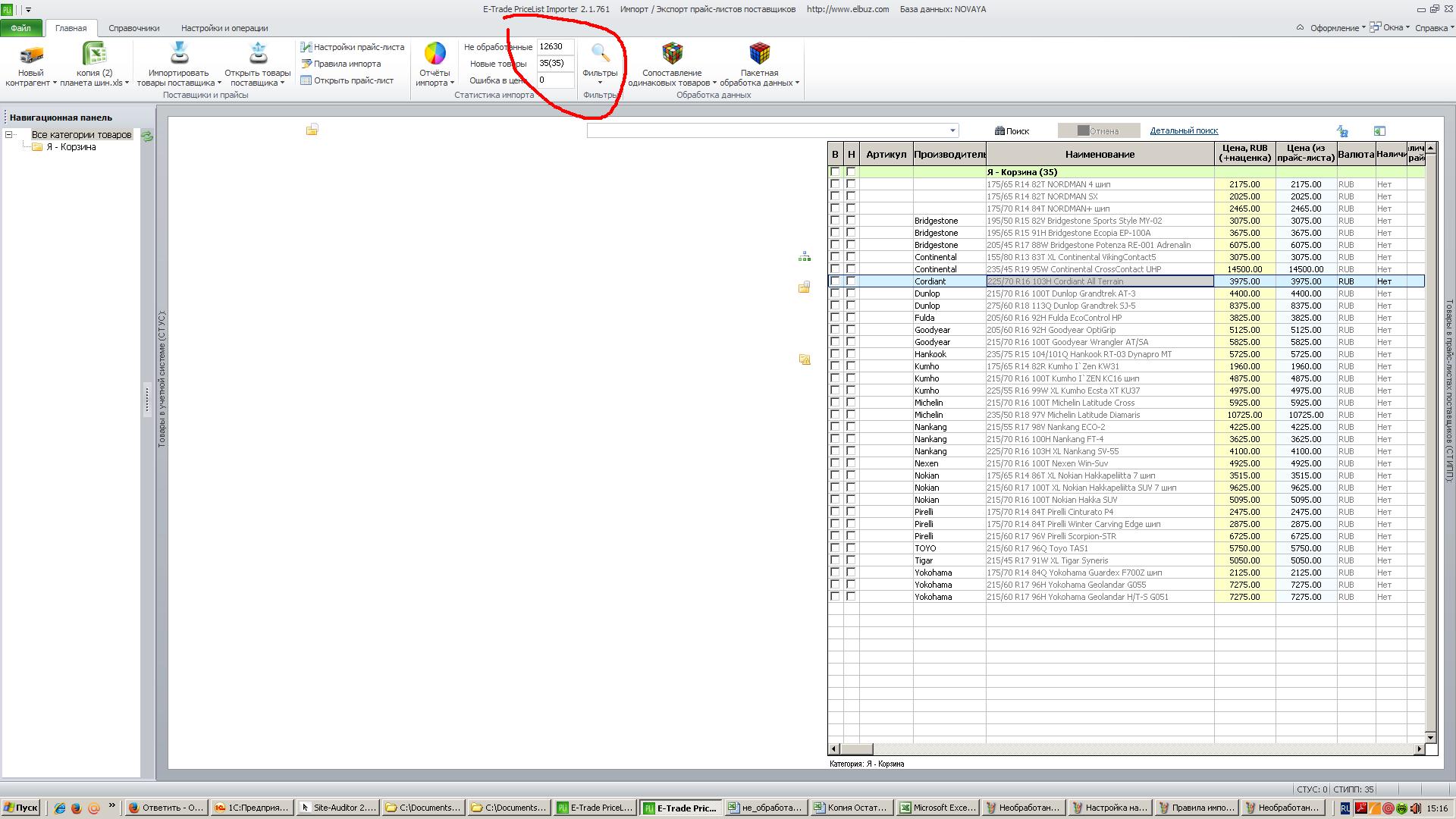The width and height of the screenshot is (1456, 819).
Task: Open the quick access toolbar dropdown arrow
Action: pos(28,10)
